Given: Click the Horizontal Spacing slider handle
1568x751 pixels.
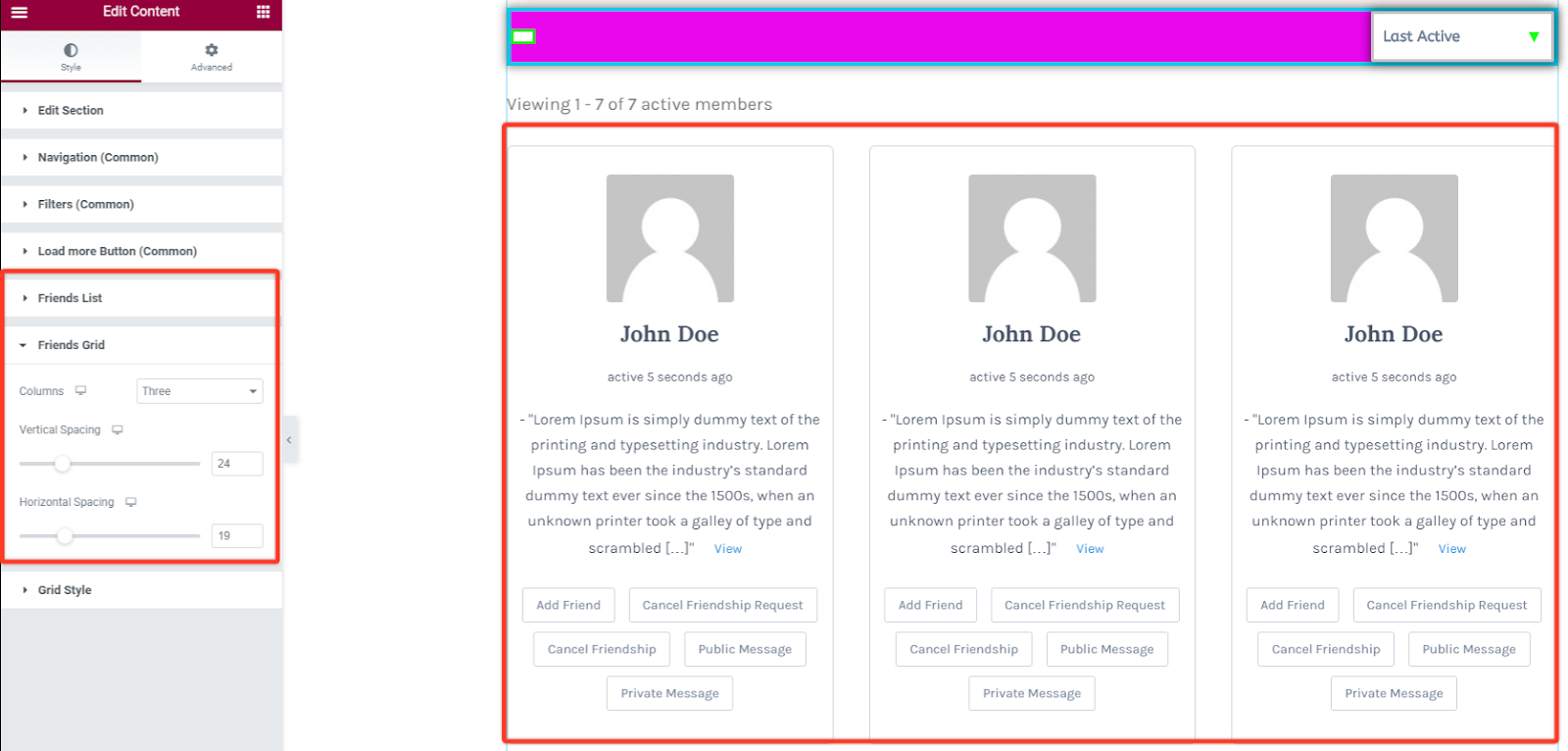Looking at the screenshot, I should point(64,535).
